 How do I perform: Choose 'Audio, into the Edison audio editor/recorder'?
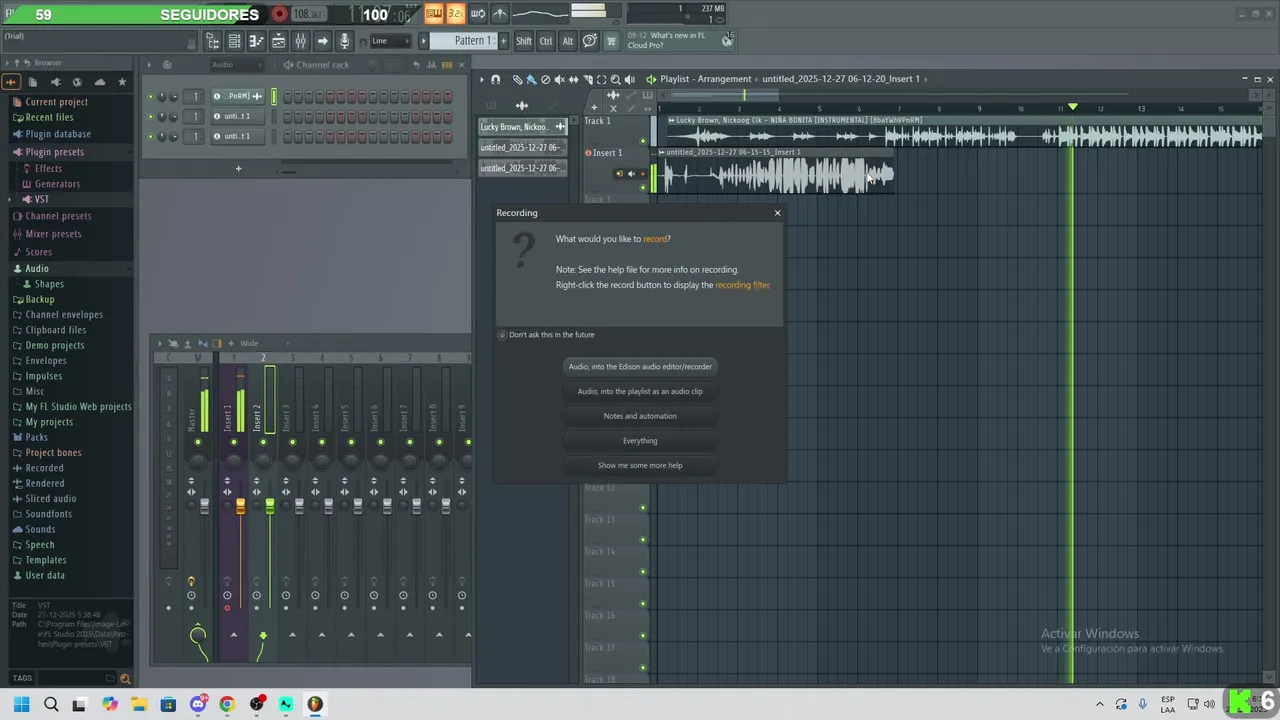point(640,367)
